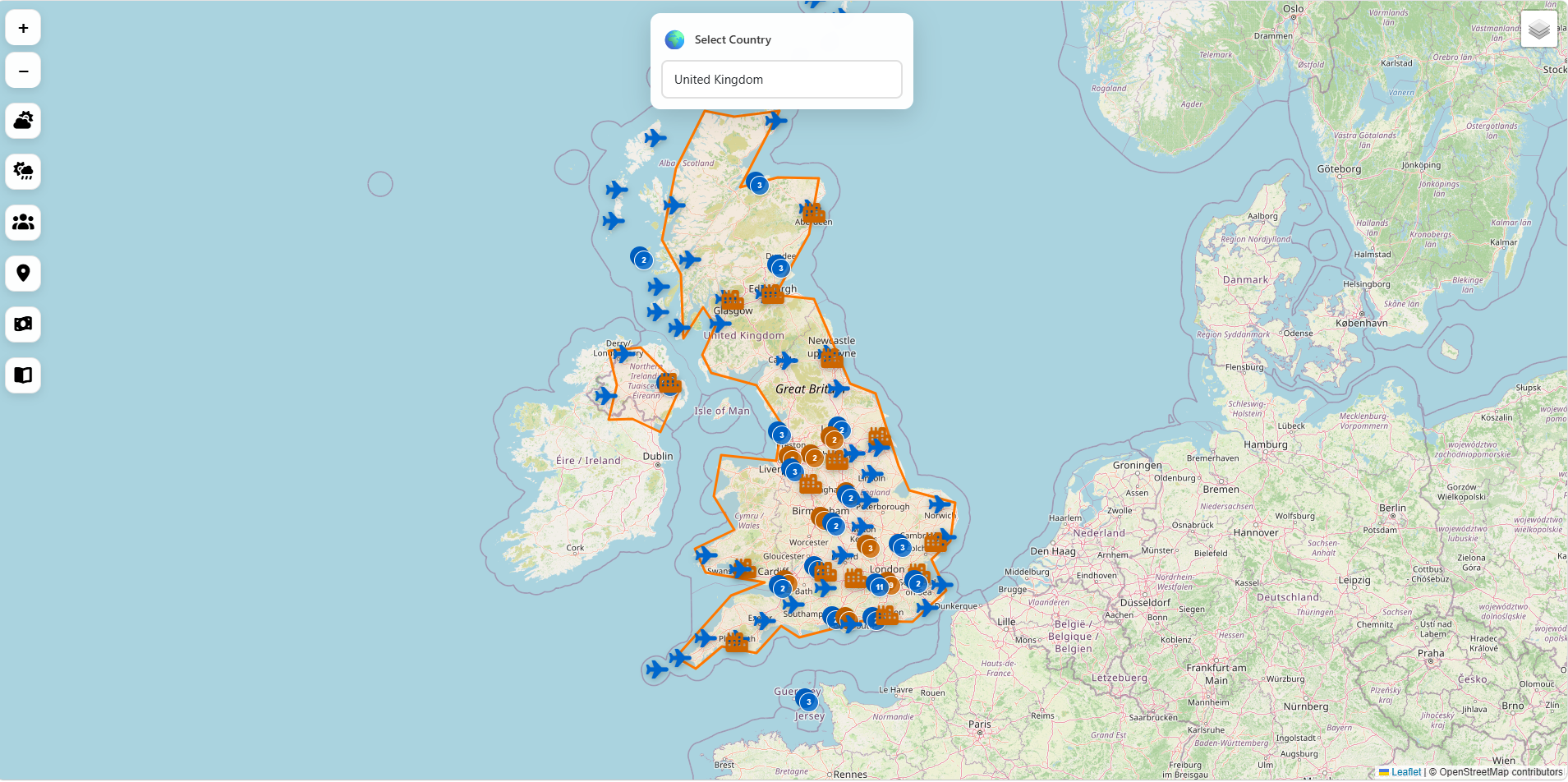Screen dimensions: 1568x782
Task: Click the city marker in Northern Ireland
Action: (x=670, y=382)
